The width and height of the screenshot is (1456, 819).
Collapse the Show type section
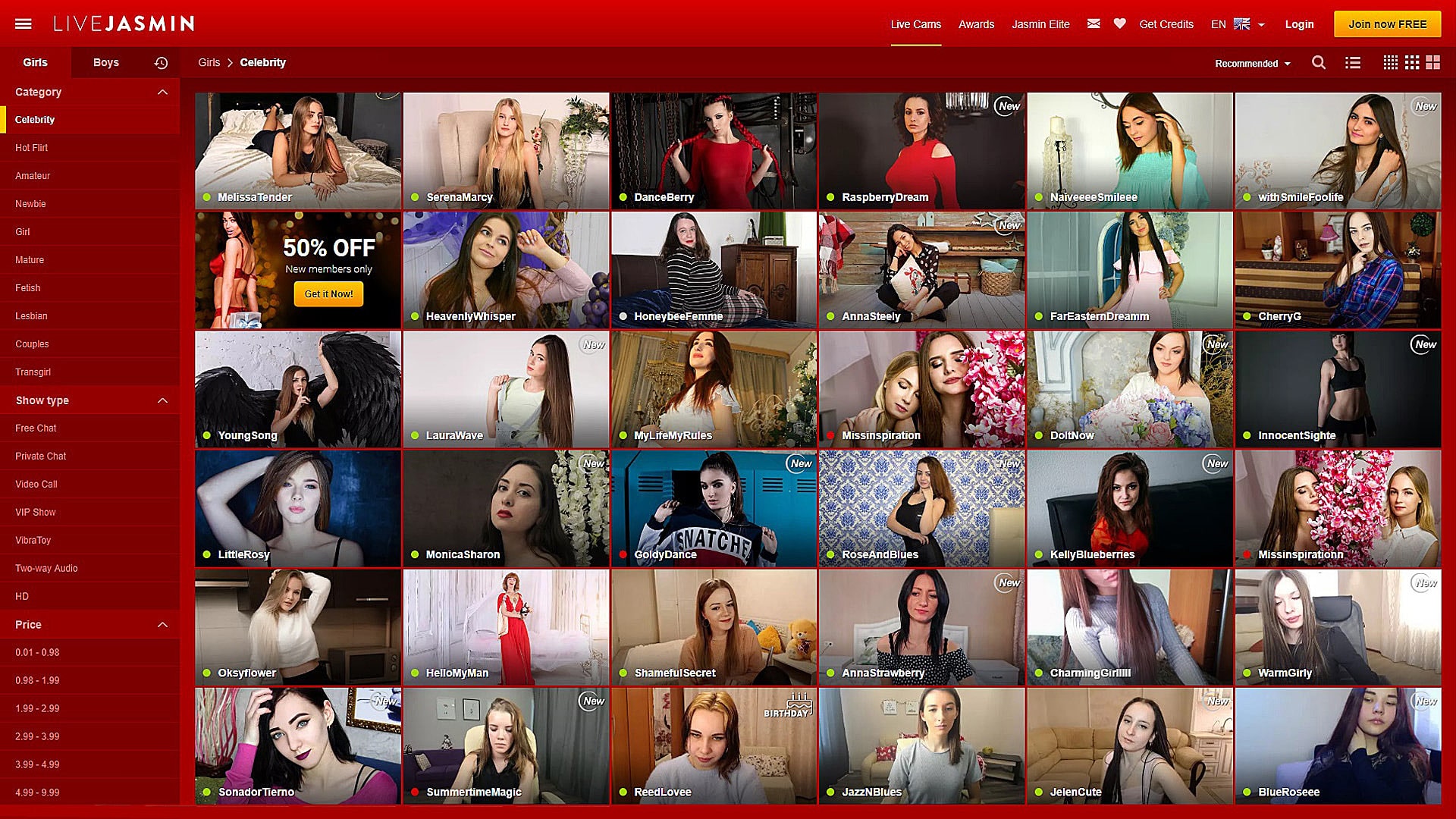click(x=162, y=400)
